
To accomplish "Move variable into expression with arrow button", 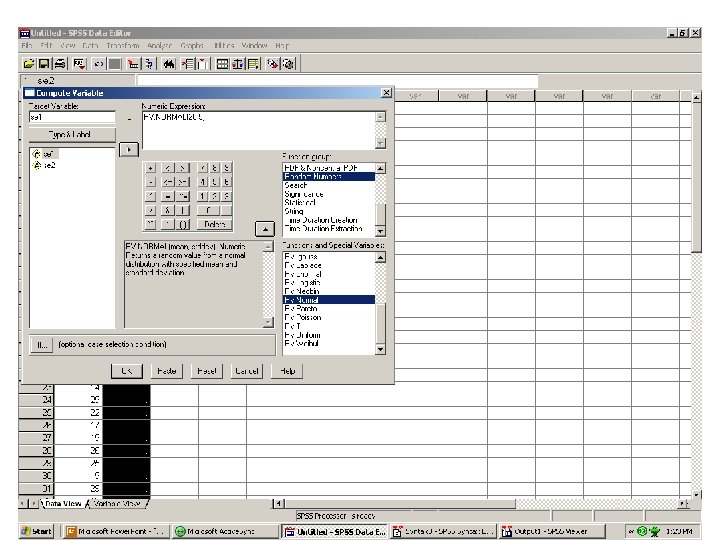I will 129,150.
